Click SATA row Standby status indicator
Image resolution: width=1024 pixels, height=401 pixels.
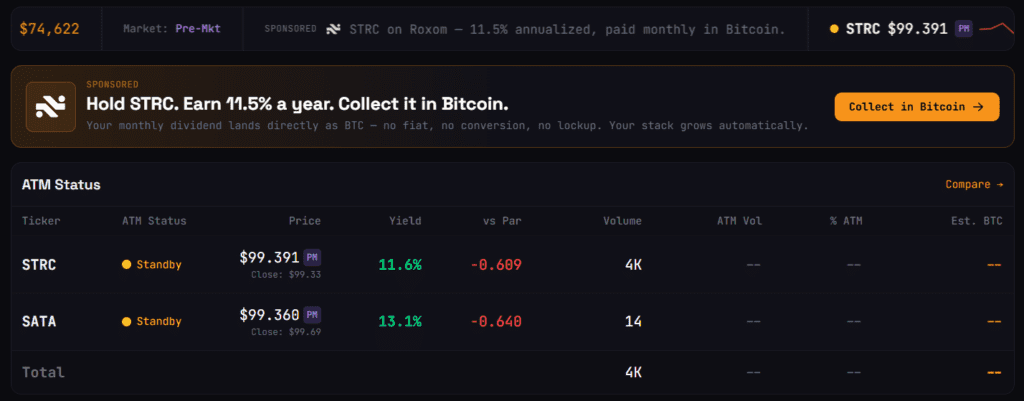coord(151,321)
